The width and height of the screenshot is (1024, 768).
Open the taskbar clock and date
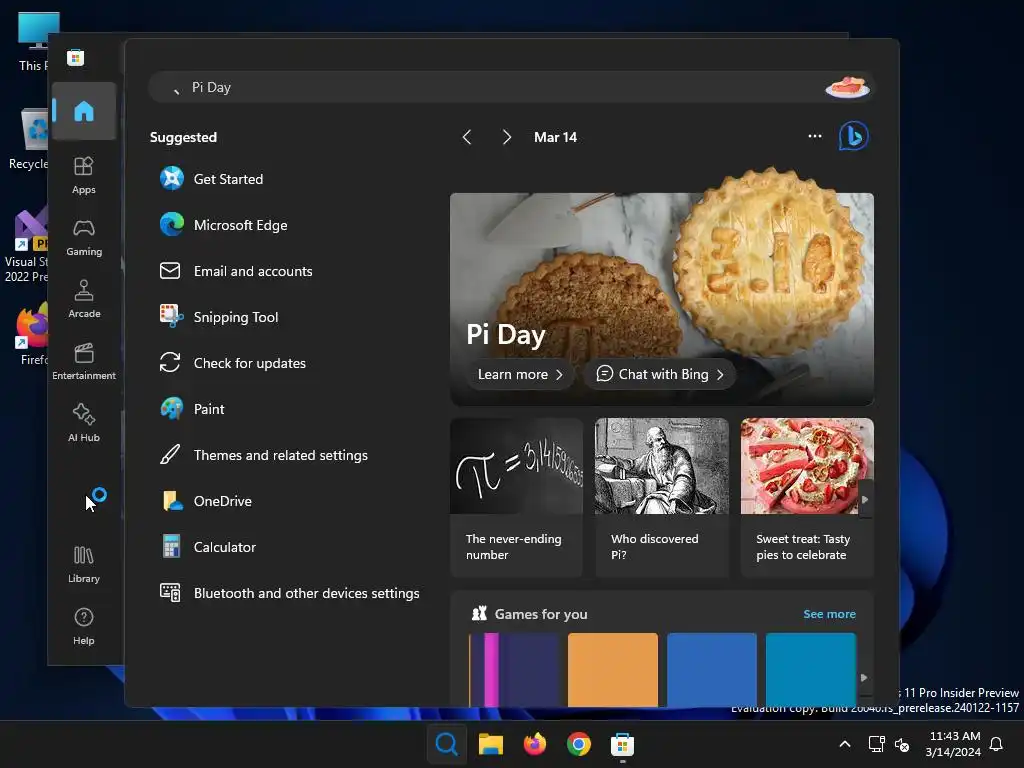coord(953,744)
